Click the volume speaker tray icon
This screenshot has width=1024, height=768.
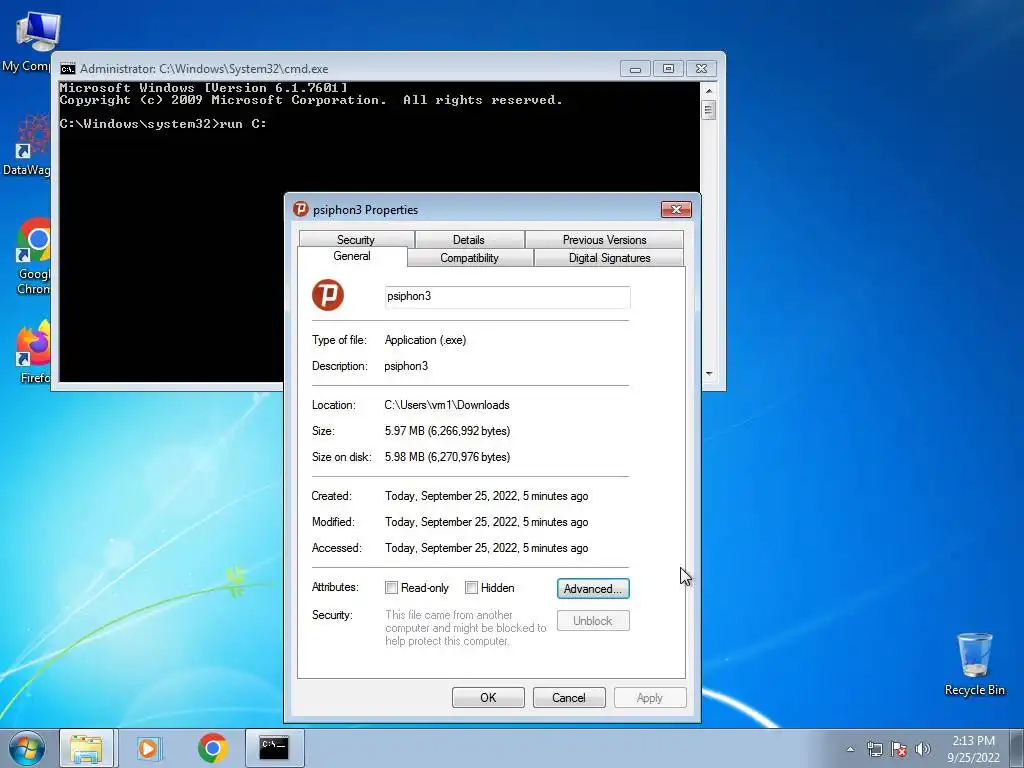[x=922, y=749]
